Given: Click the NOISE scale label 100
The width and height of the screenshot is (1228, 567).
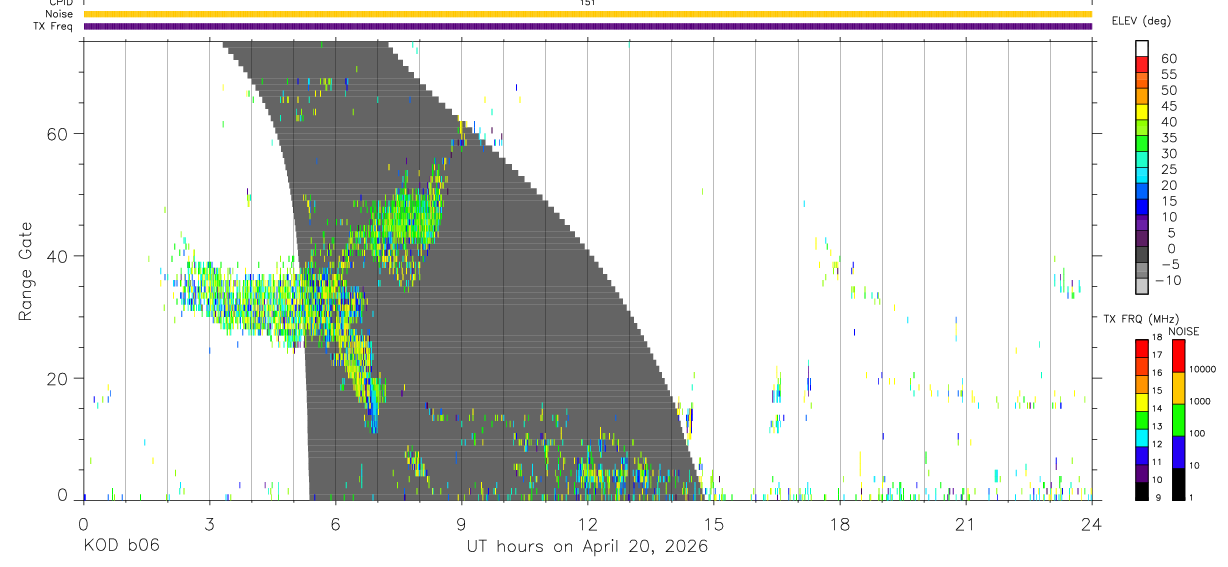Looking at the screenshot, I should [1196, 434].
